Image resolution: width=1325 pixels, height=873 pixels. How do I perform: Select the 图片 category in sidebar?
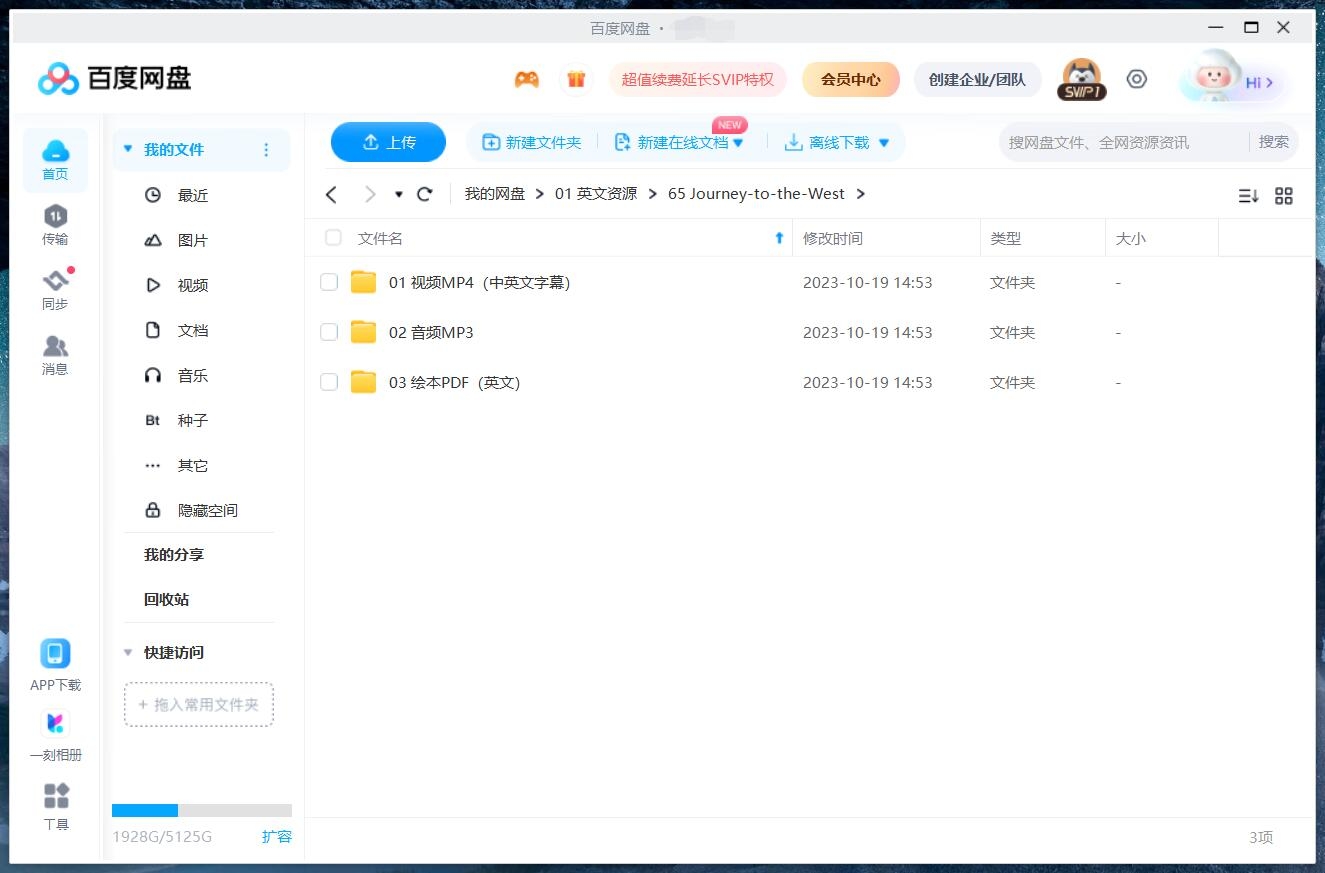[192, 240]
